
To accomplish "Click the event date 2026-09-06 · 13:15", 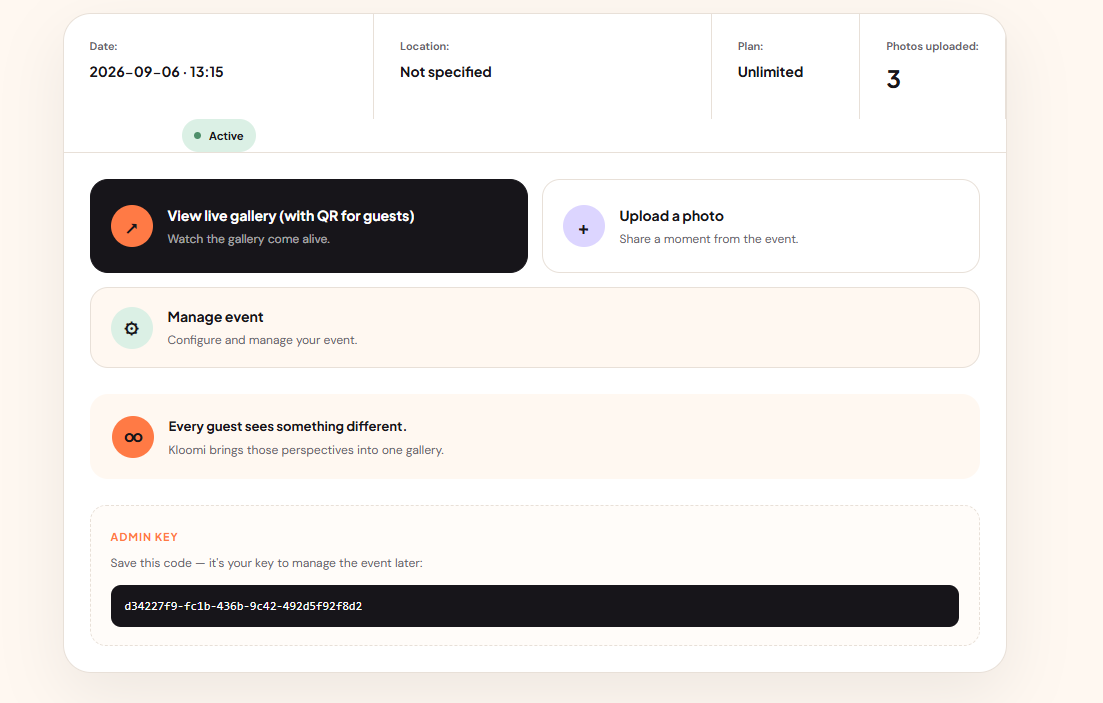I will click(x=156, y=72).
